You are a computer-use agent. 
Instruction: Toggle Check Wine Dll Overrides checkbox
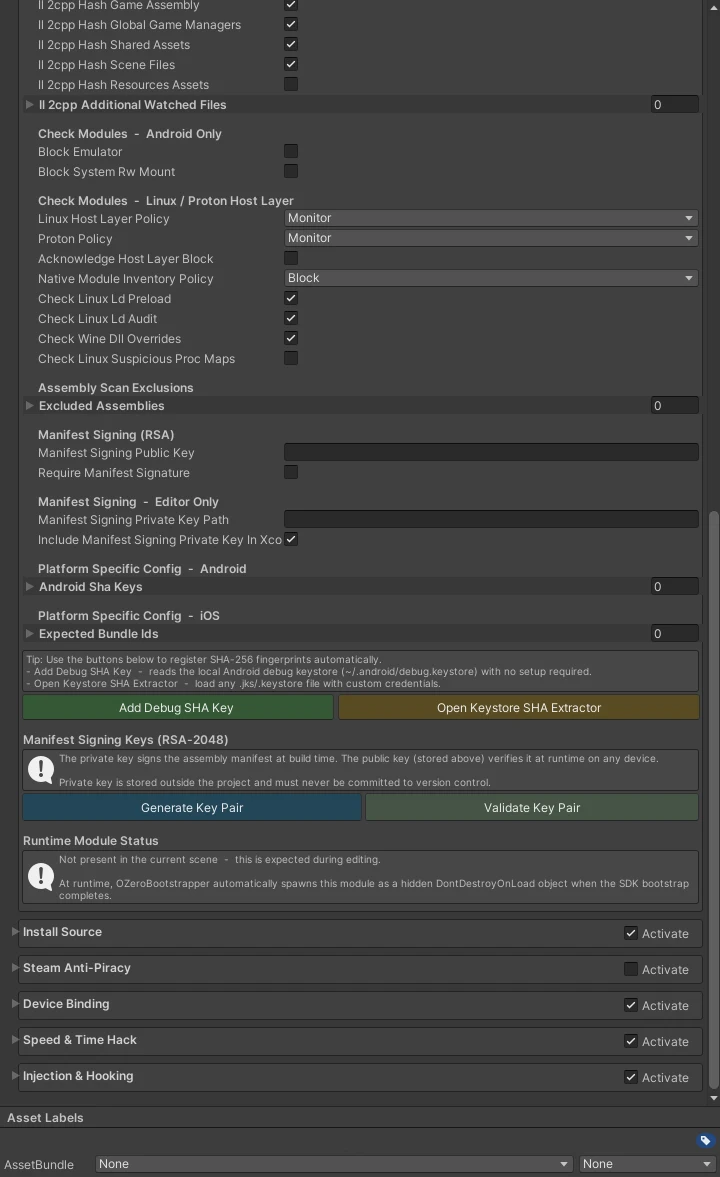pos(291,339)
